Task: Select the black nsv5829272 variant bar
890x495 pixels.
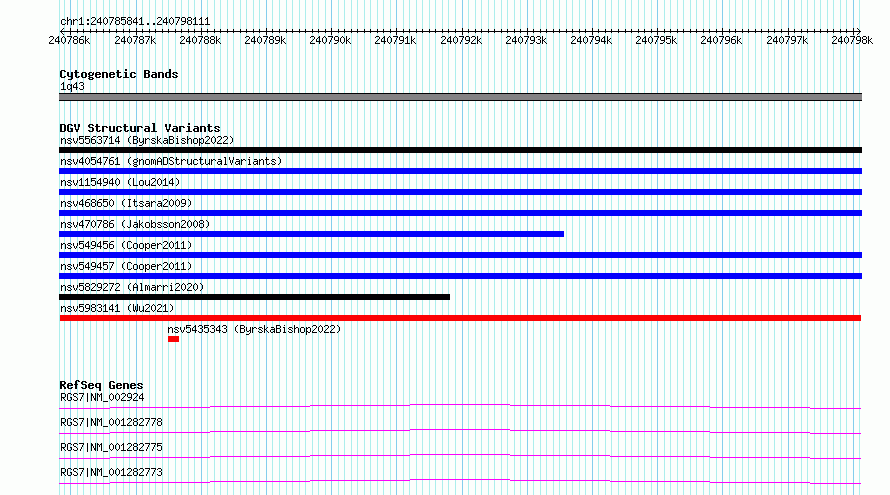Action: [254, 297]
